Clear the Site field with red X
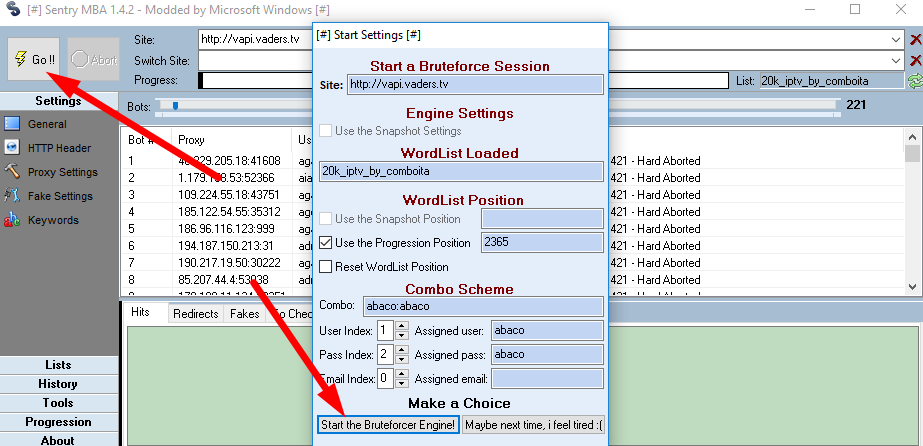 click(915, 40)
